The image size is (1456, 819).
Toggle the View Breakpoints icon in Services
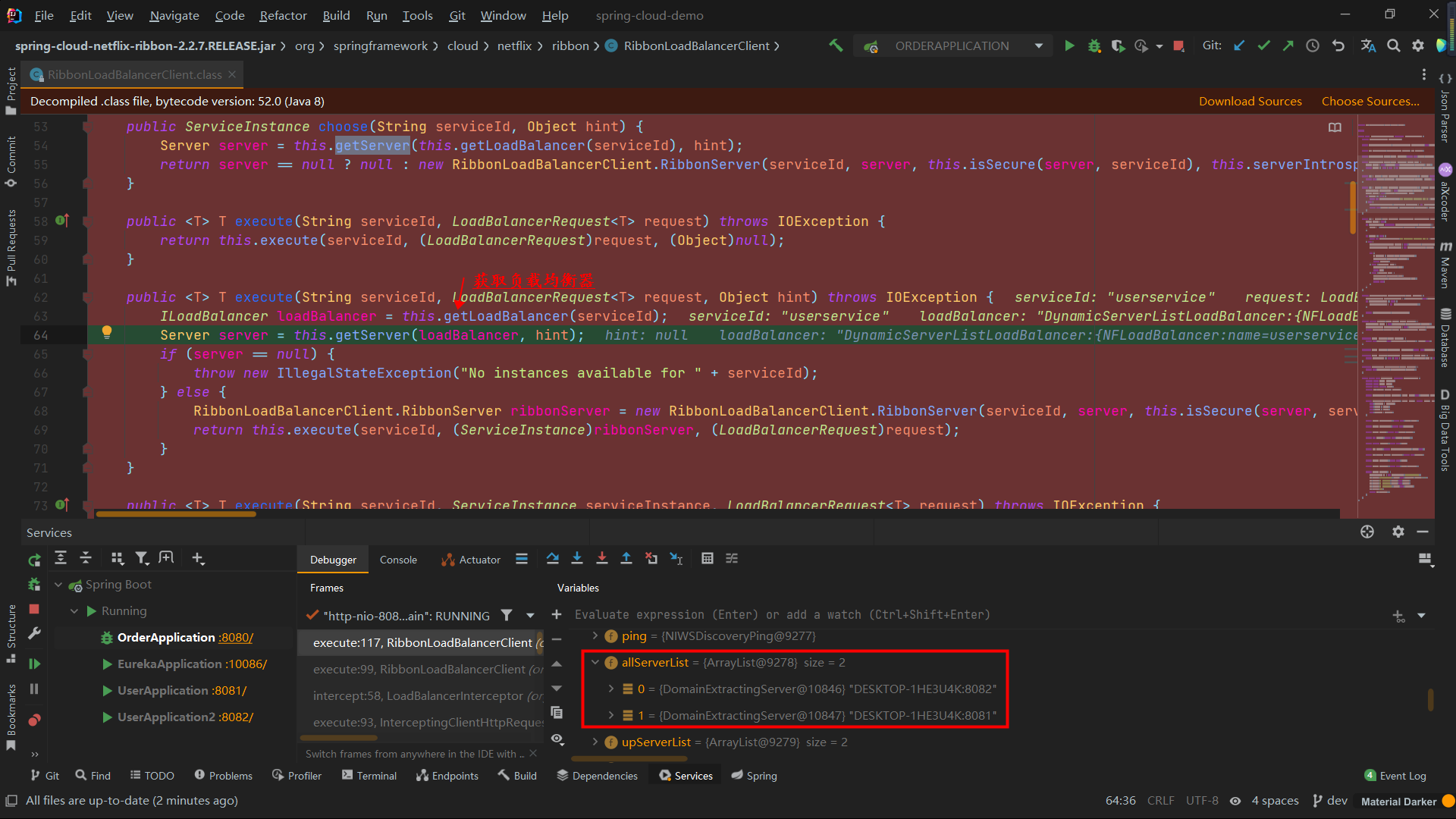[x=34, y=720]
